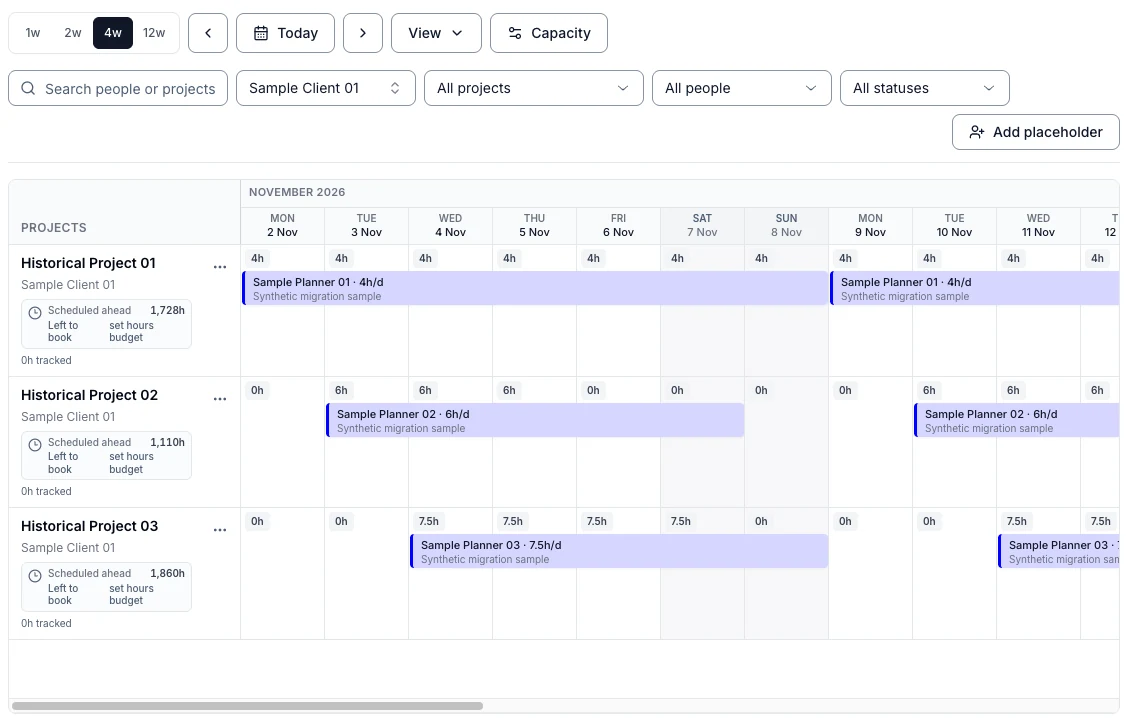The width and height of the screenshot is (1128, 718).
Task: Click the horizontal scrollbar thumb at bottom
Action: [x=247, y=706]
